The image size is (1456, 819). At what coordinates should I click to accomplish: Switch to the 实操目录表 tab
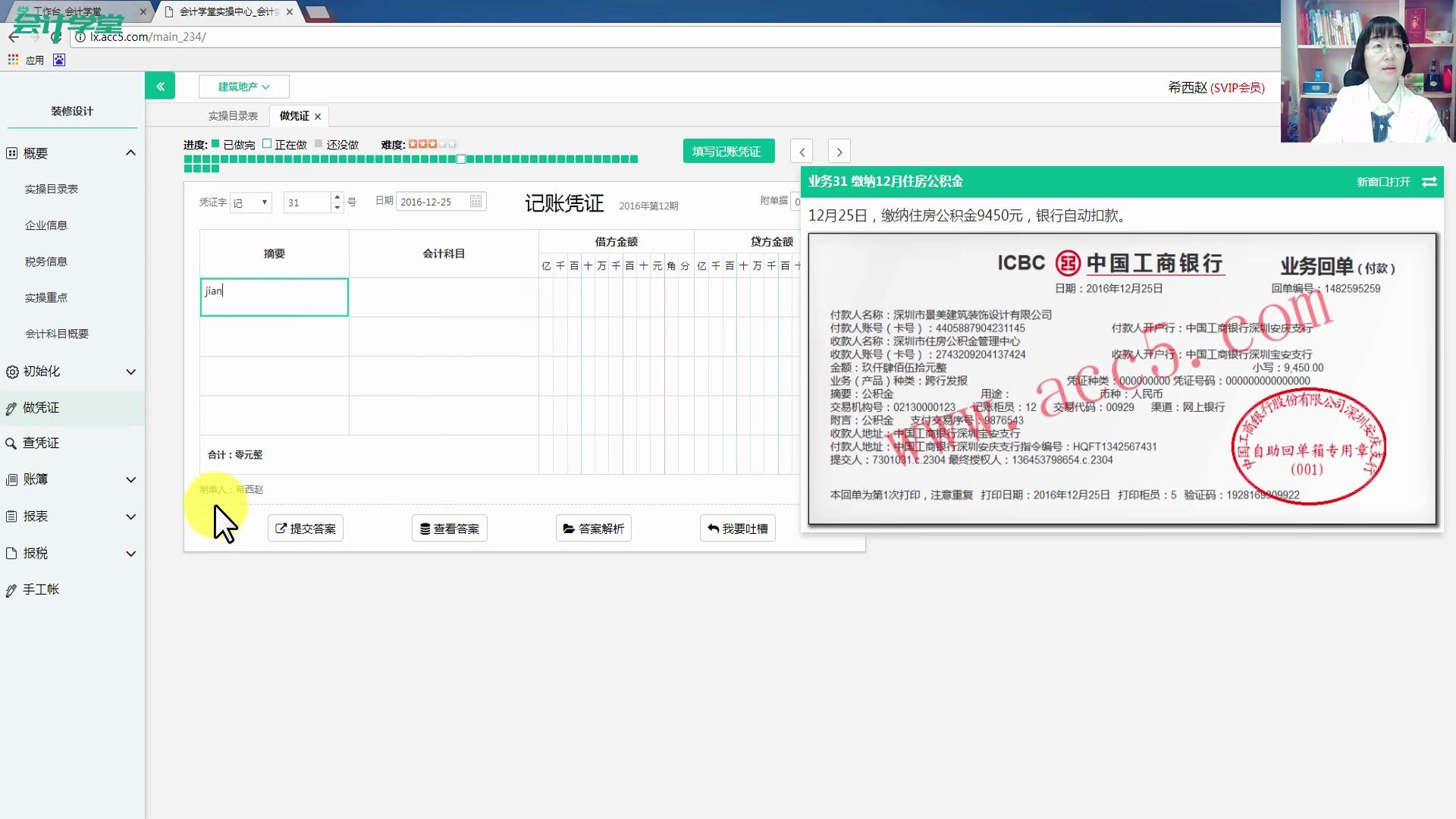pyautogui.click(x=233, y=116)
